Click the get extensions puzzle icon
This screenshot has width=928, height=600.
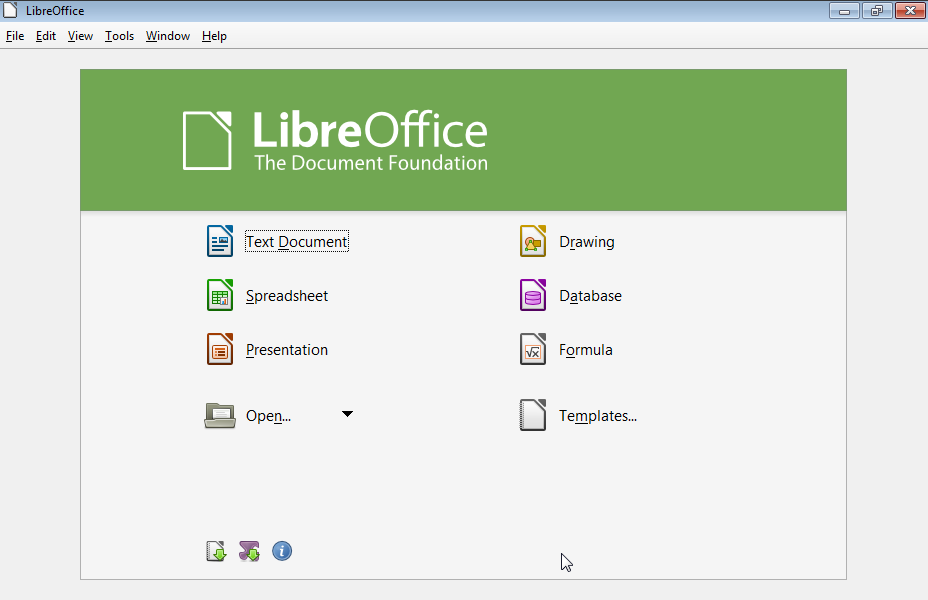click(x=249, y=551)
